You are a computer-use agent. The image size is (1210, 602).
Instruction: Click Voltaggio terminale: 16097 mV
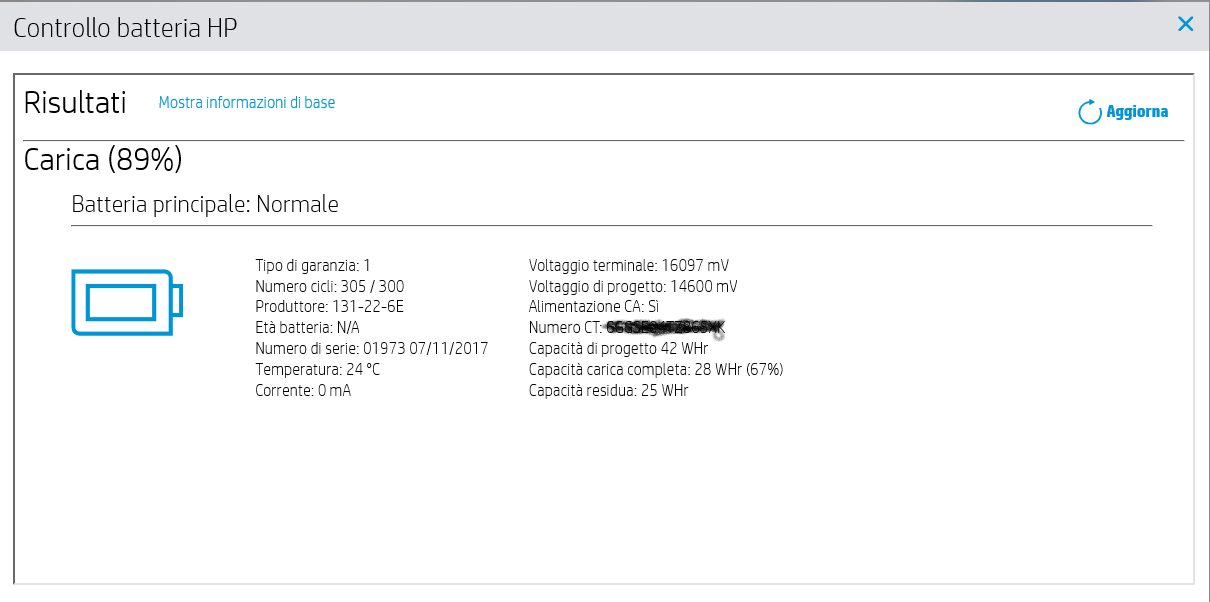(x=629, y=265)
